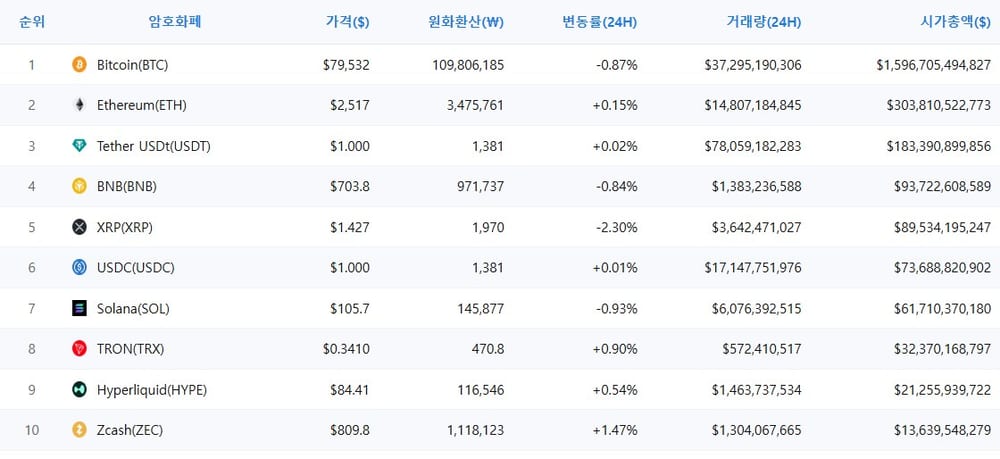Select TRON price $0.3410
The image size is (1000, 459).
point(346,349)
